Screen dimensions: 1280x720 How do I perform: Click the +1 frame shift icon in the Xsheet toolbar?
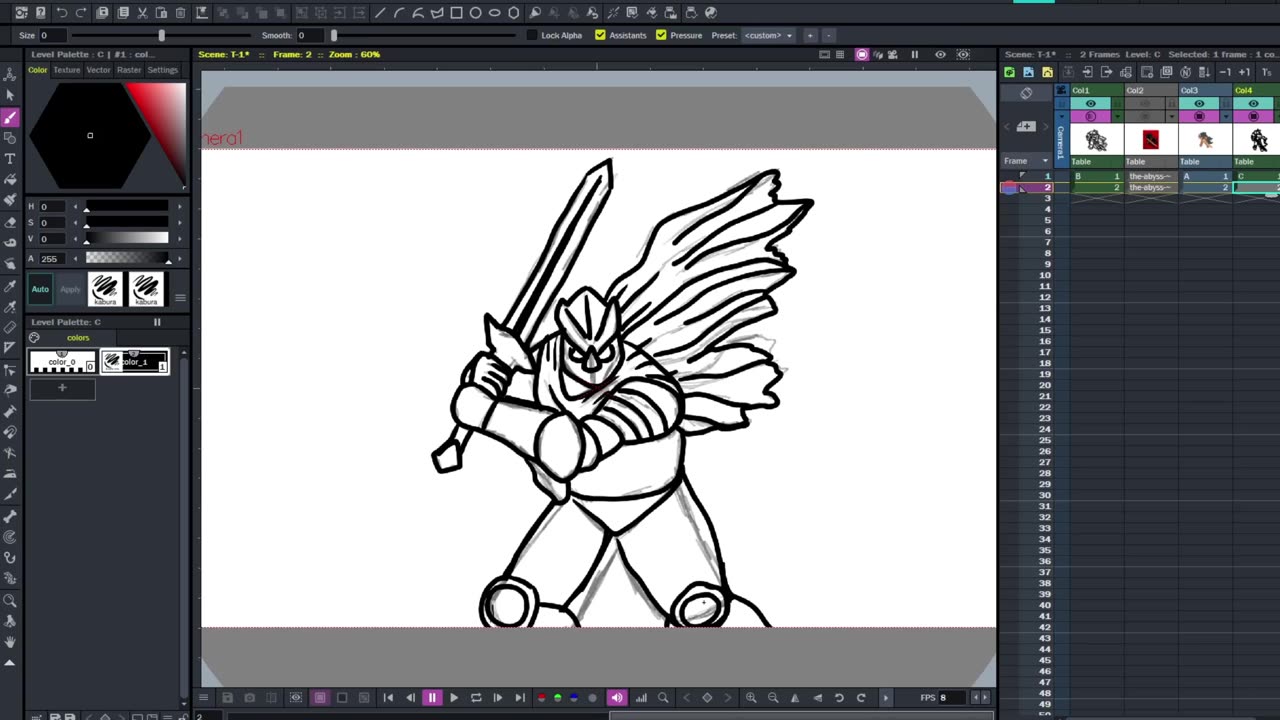click(x=1244, y=72)
